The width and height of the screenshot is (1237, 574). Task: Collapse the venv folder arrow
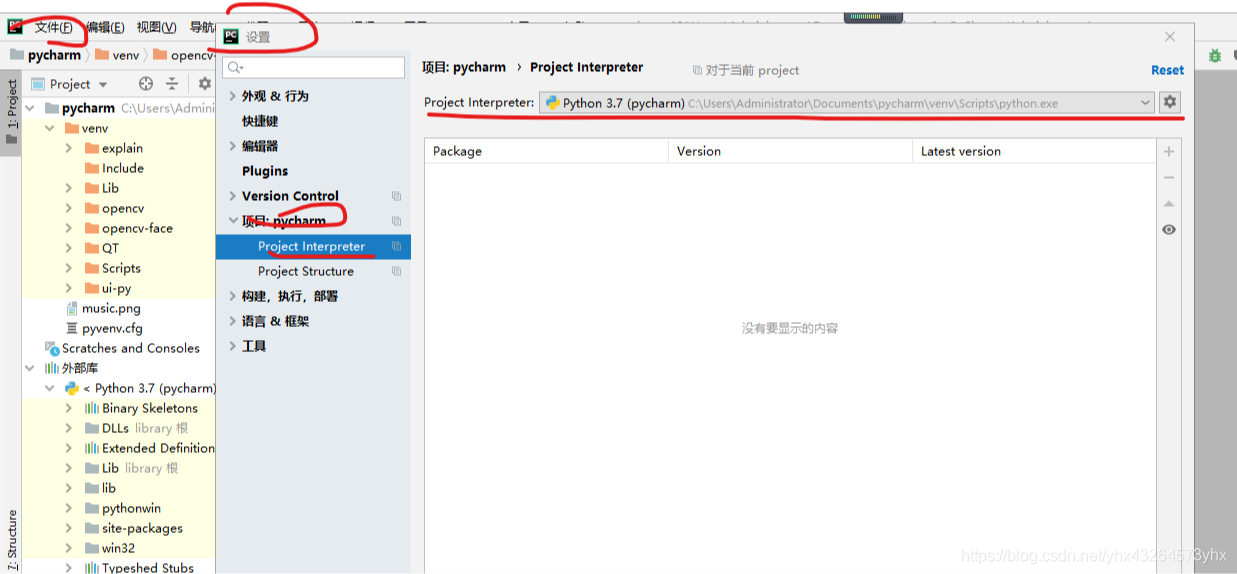49,128
